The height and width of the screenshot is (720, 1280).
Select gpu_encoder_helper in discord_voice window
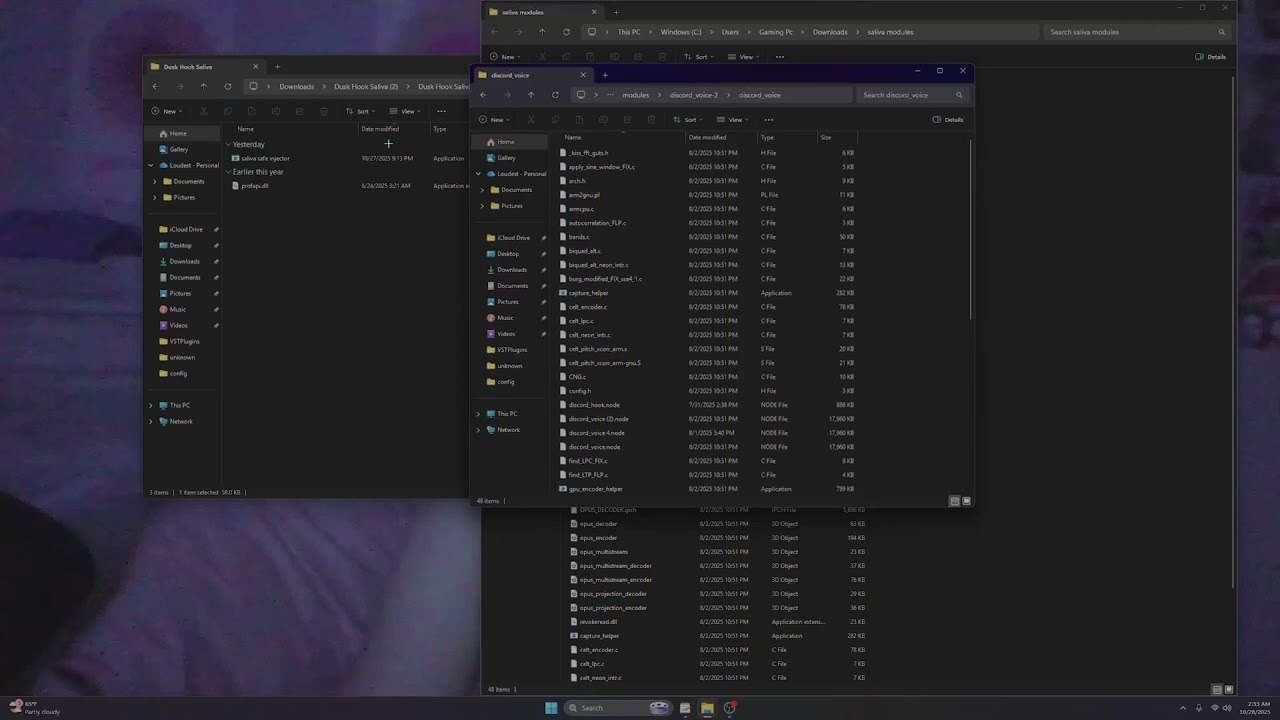point(595,489)
